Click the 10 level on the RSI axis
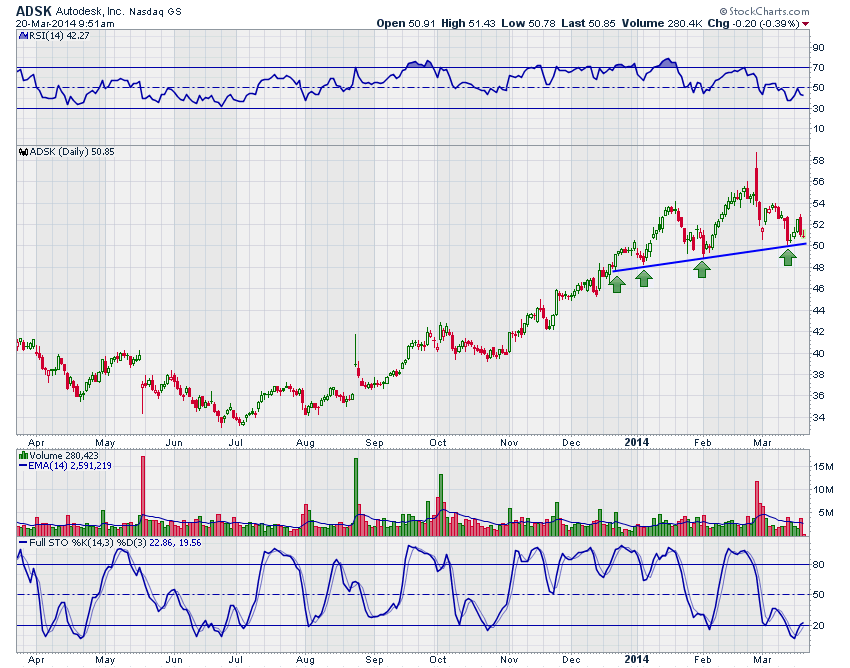 (x=818, y=129)
